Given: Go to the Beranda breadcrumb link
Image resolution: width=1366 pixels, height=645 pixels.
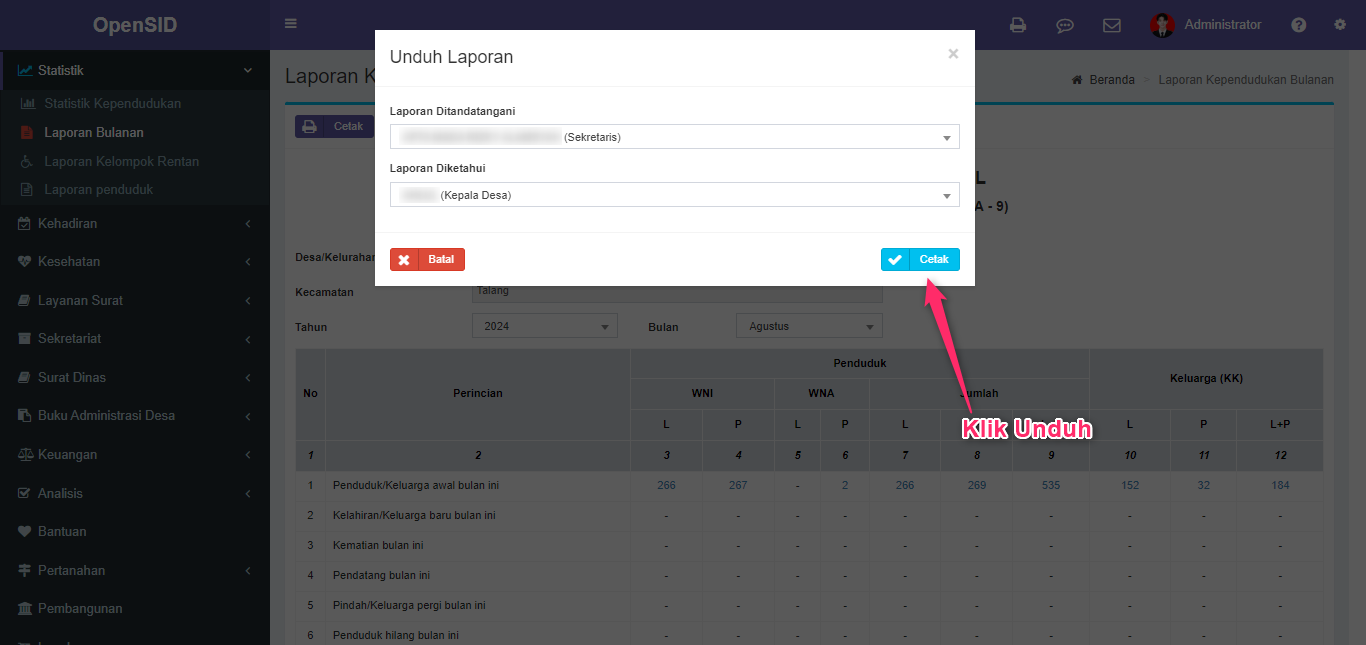Looking at the screenshot, I should pos(1111,80).
